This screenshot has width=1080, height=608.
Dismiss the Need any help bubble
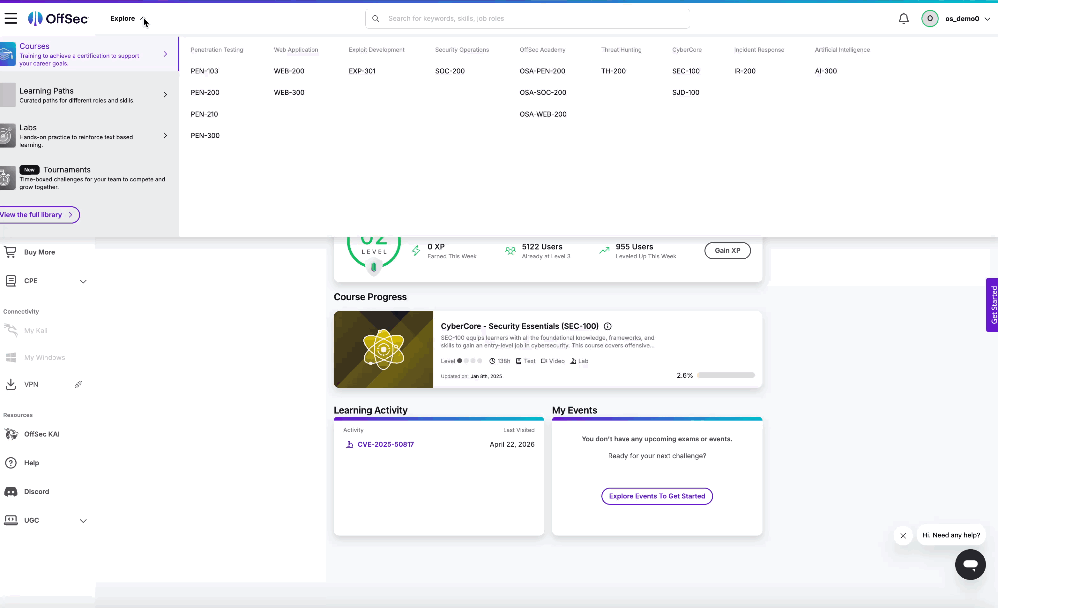tap(903, 535)
